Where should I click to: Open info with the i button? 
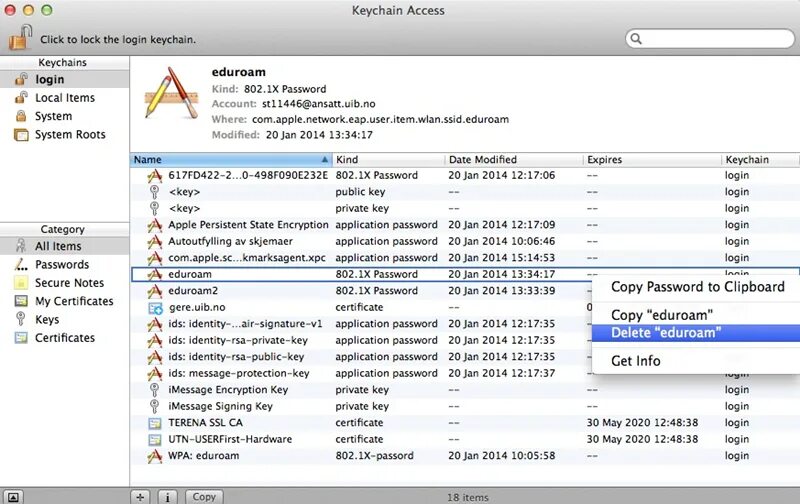(167, 497)
